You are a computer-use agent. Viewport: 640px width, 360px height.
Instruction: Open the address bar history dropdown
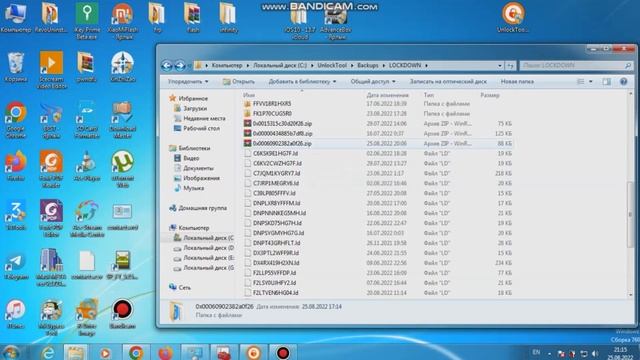(500, 65)
